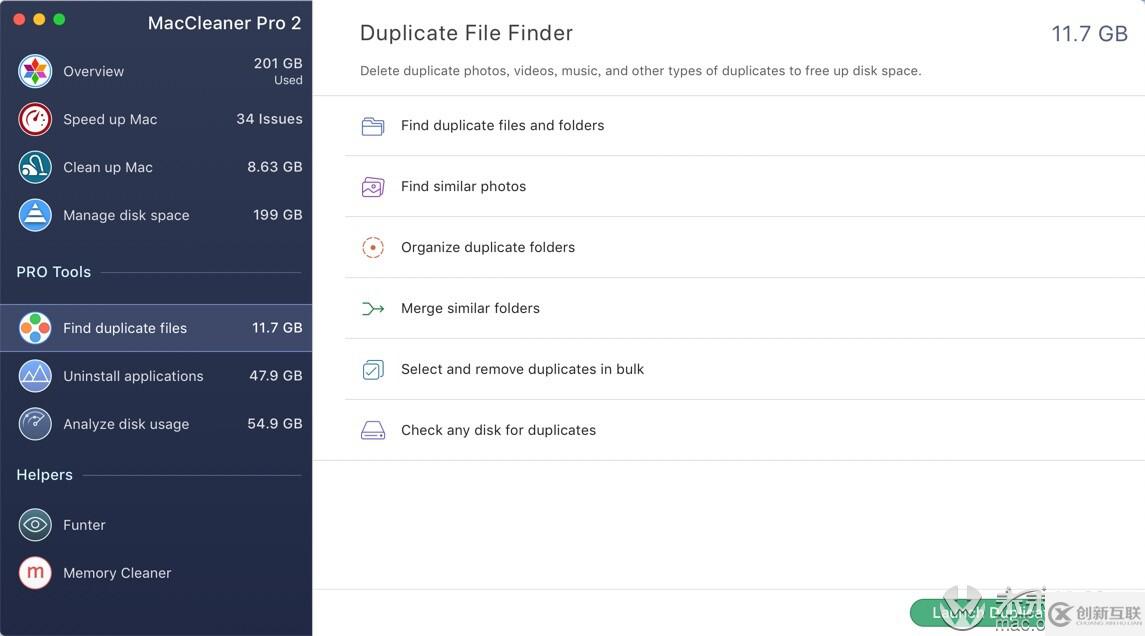Open the Funter helper

[156, 524]
